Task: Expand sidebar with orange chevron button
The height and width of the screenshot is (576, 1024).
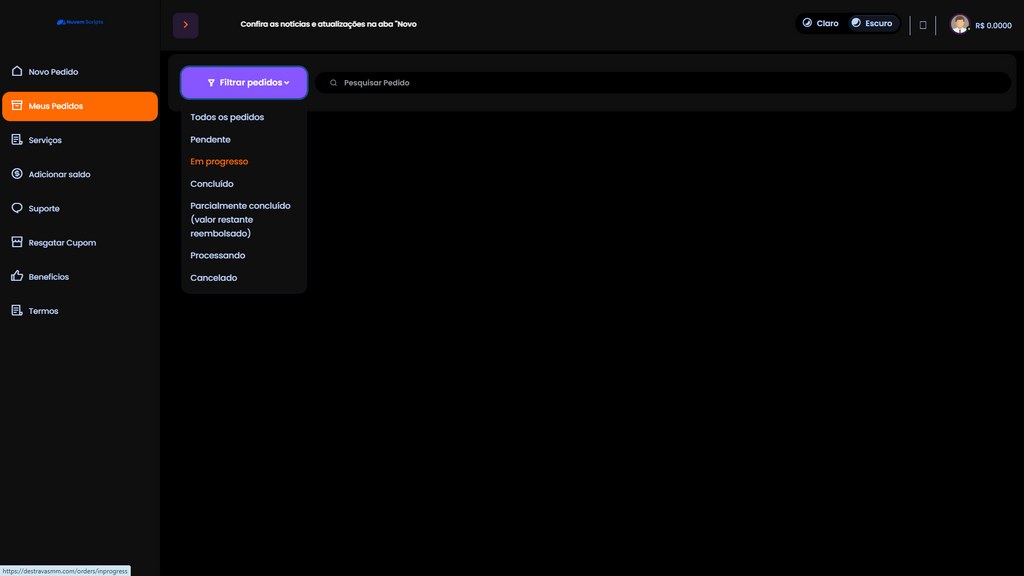Action: click(185, 25)
